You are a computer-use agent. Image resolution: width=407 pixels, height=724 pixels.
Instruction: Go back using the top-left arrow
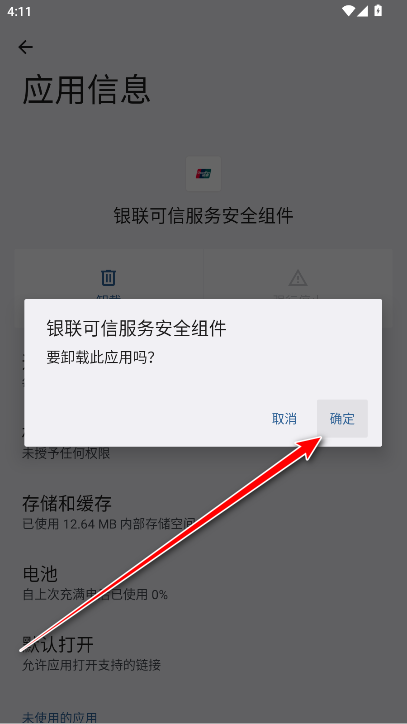tap(26, 47)
